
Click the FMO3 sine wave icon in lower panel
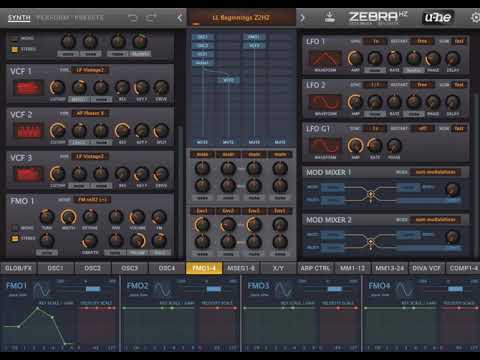click(x=283, y=289)
